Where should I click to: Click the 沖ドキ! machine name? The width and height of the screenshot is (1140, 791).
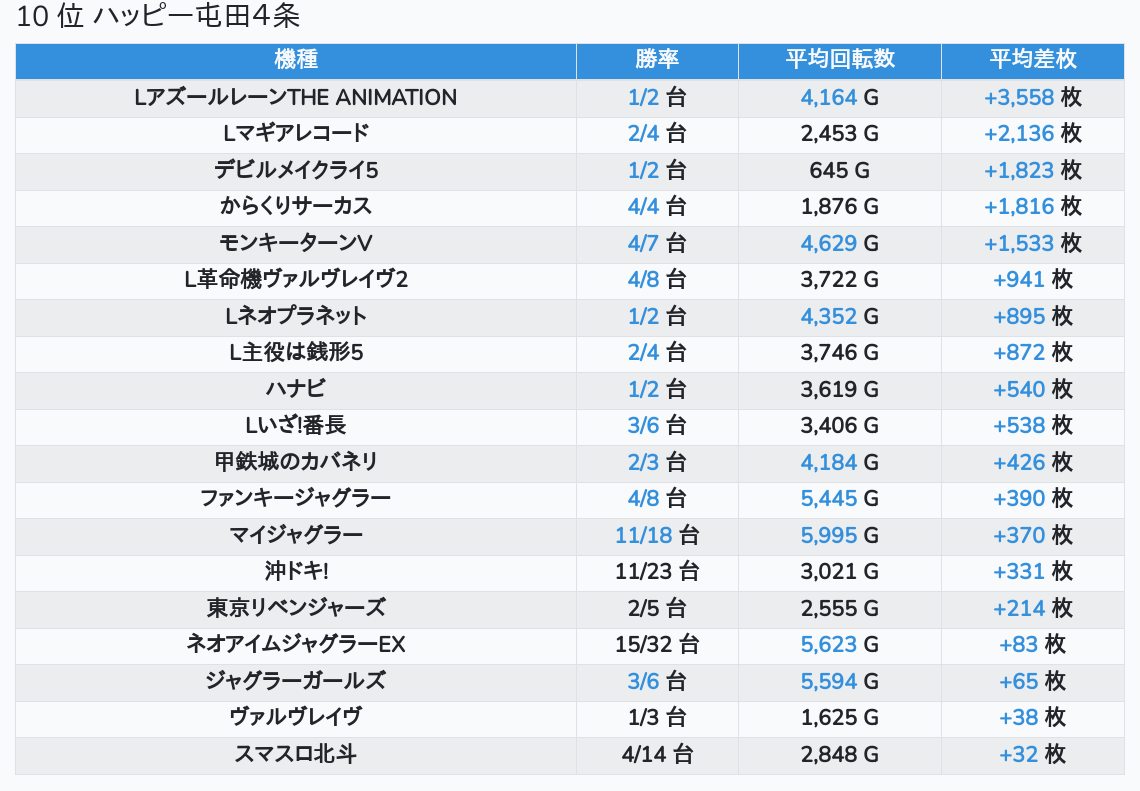(296, 571)
